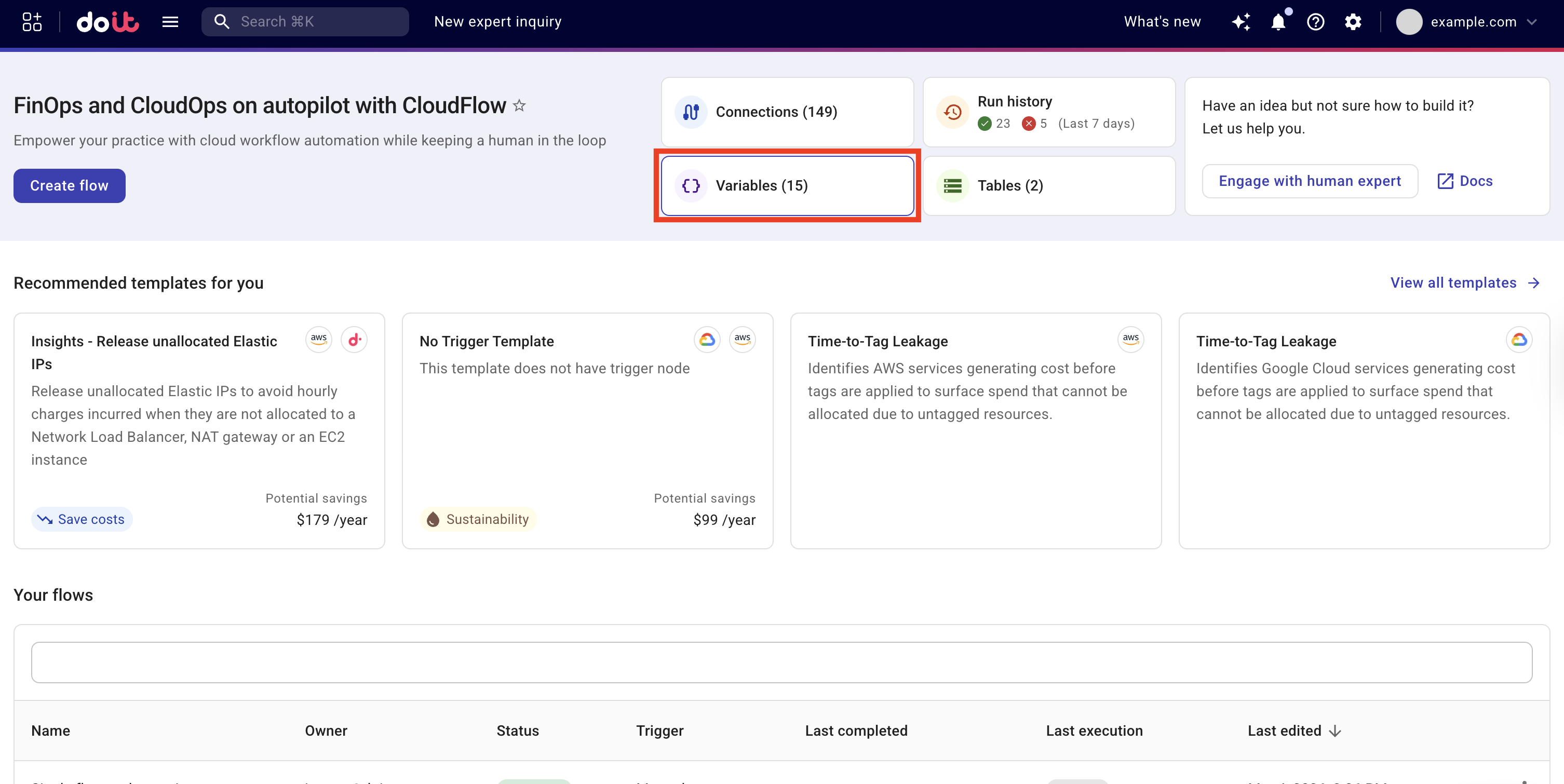
Task: Open Connections (149) card
Action: point(787,112)
